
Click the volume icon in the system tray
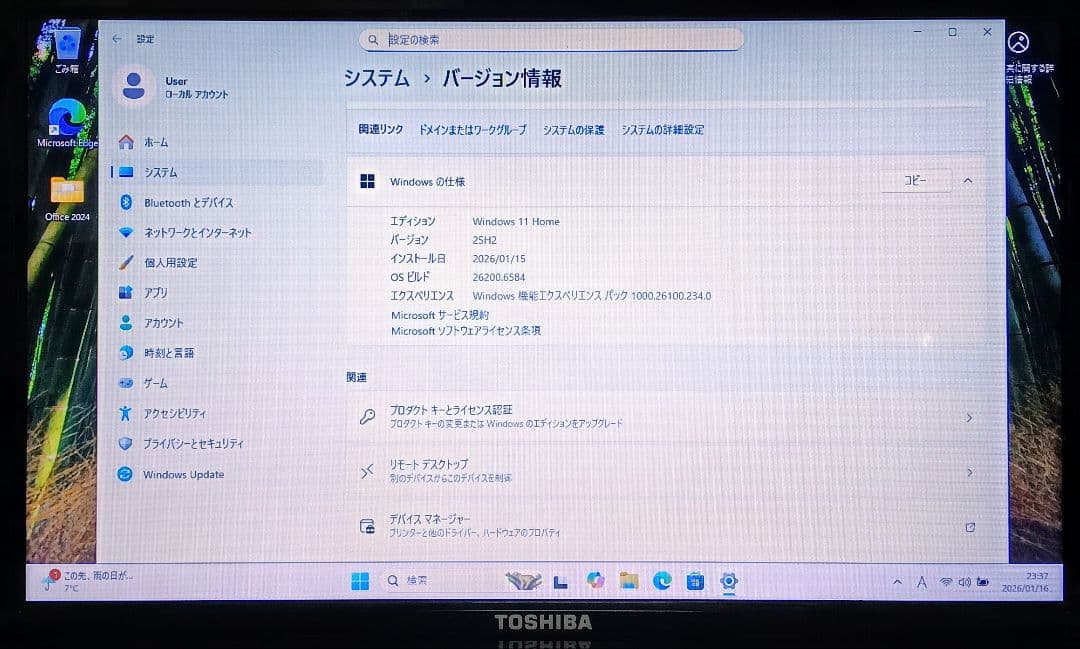(965, 581)
